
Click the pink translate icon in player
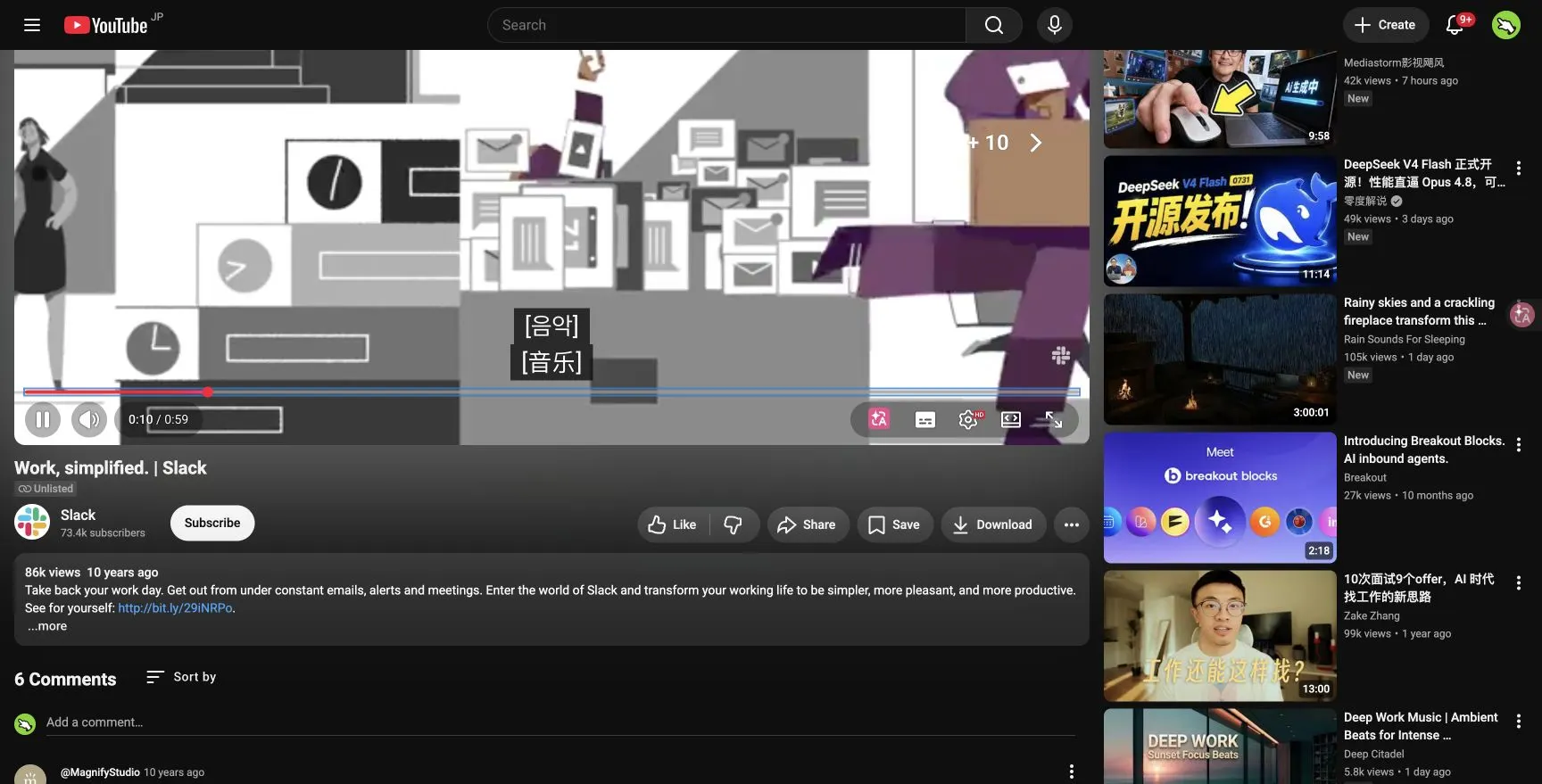pyautogui.click(x=879, y=419)
